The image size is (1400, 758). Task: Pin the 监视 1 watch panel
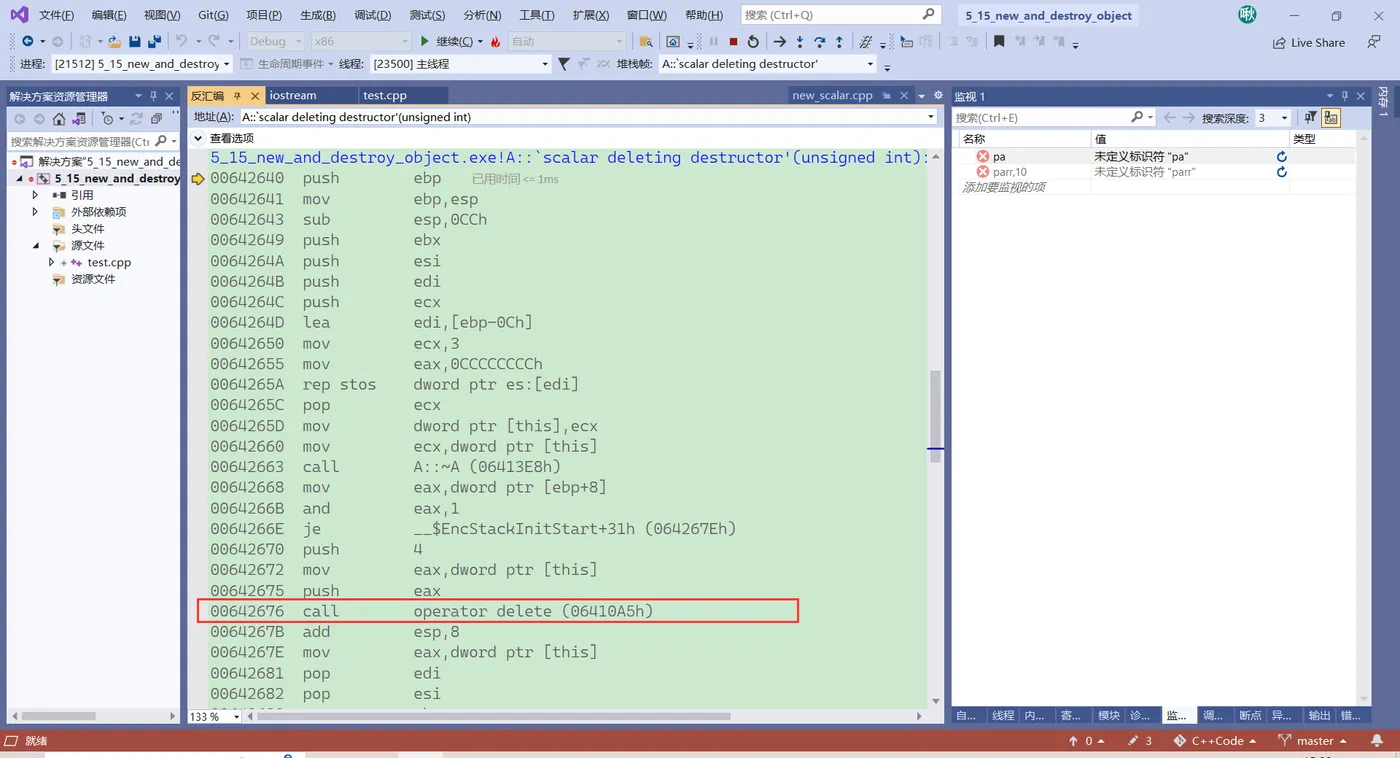pos(1344,95)
